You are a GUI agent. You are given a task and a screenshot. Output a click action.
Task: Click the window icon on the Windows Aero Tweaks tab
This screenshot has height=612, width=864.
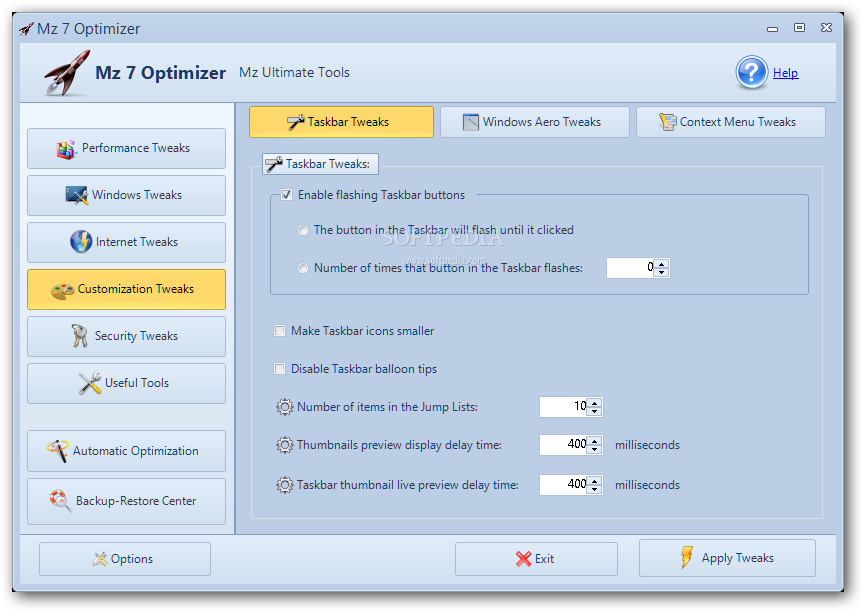pyautogui.click(x=471, y=122)
